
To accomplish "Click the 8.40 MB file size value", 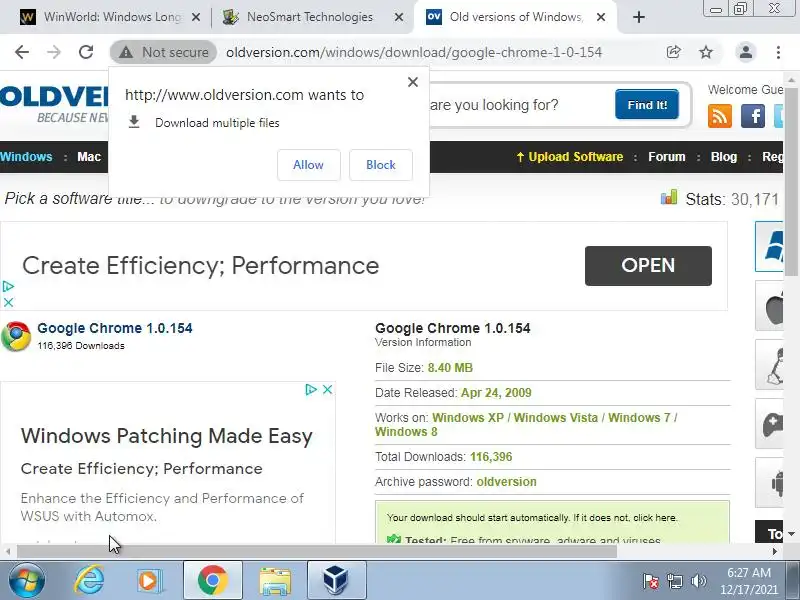I will pos(451,368).
